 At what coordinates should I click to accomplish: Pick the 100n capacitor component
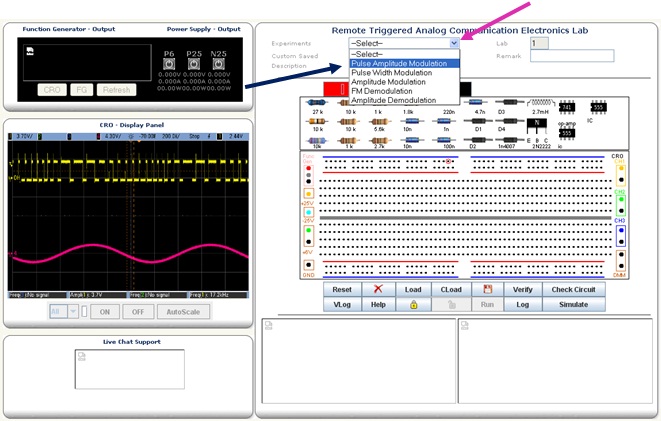[446, 141]
